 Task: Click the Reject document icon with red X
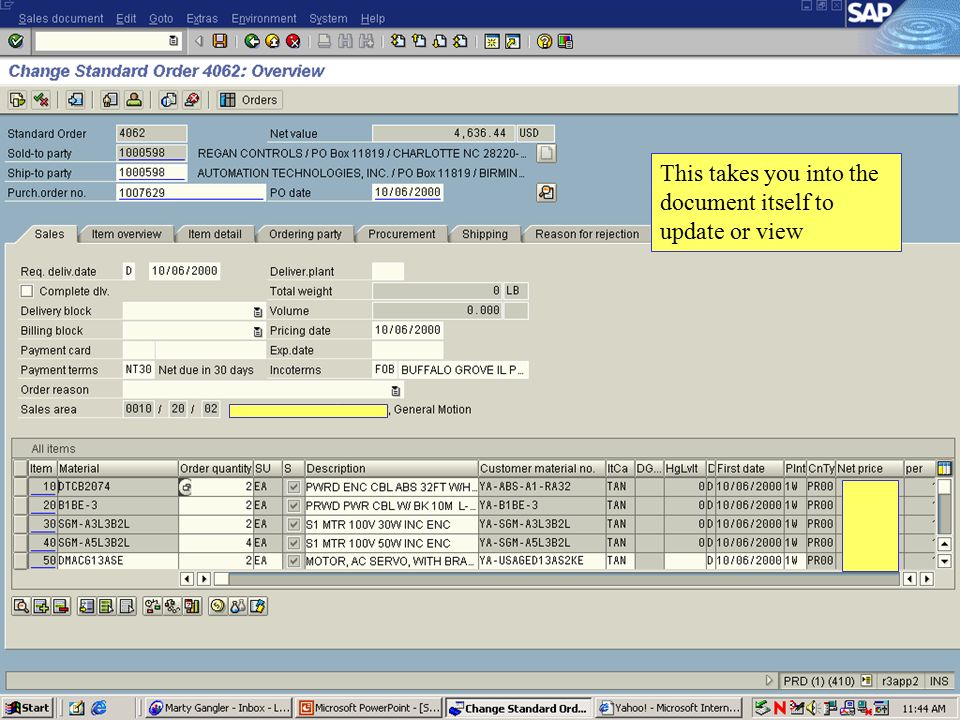(x=192, y=99)
